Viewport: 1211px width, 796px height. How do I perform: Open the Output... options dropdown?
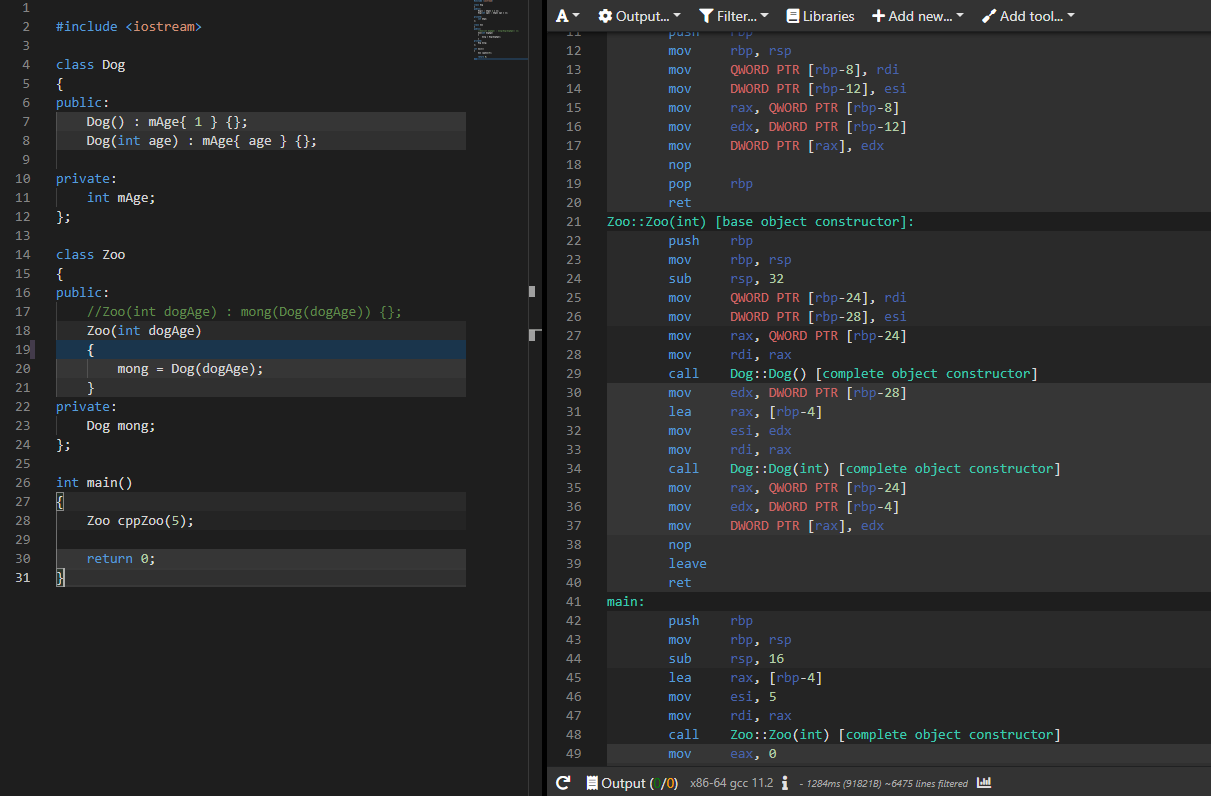(x=639, y=16)
